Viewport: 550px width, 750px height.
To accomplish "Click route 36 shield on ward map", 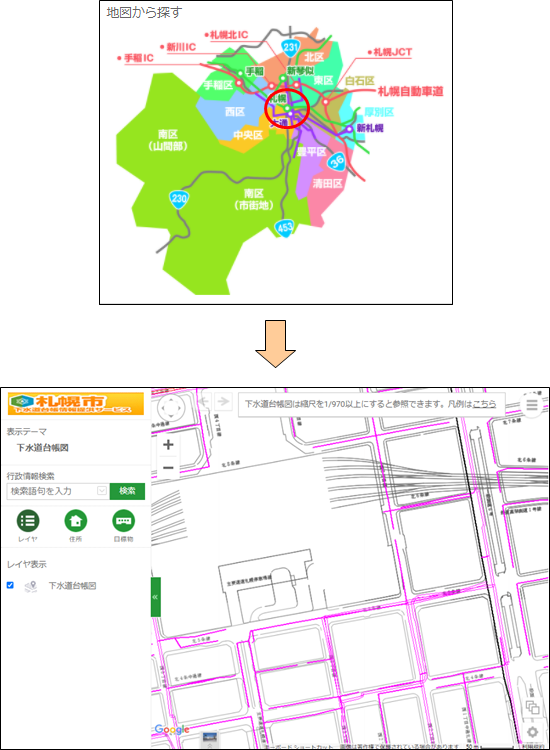I will [337, 161].
